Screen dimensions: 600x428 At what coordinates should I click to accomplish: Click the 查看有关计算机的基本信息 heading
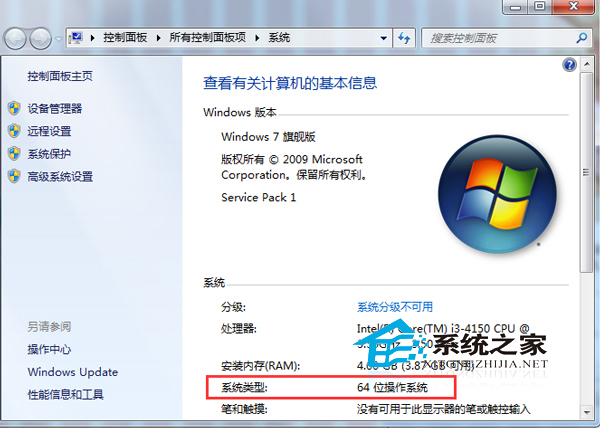(x=290, y=83)
